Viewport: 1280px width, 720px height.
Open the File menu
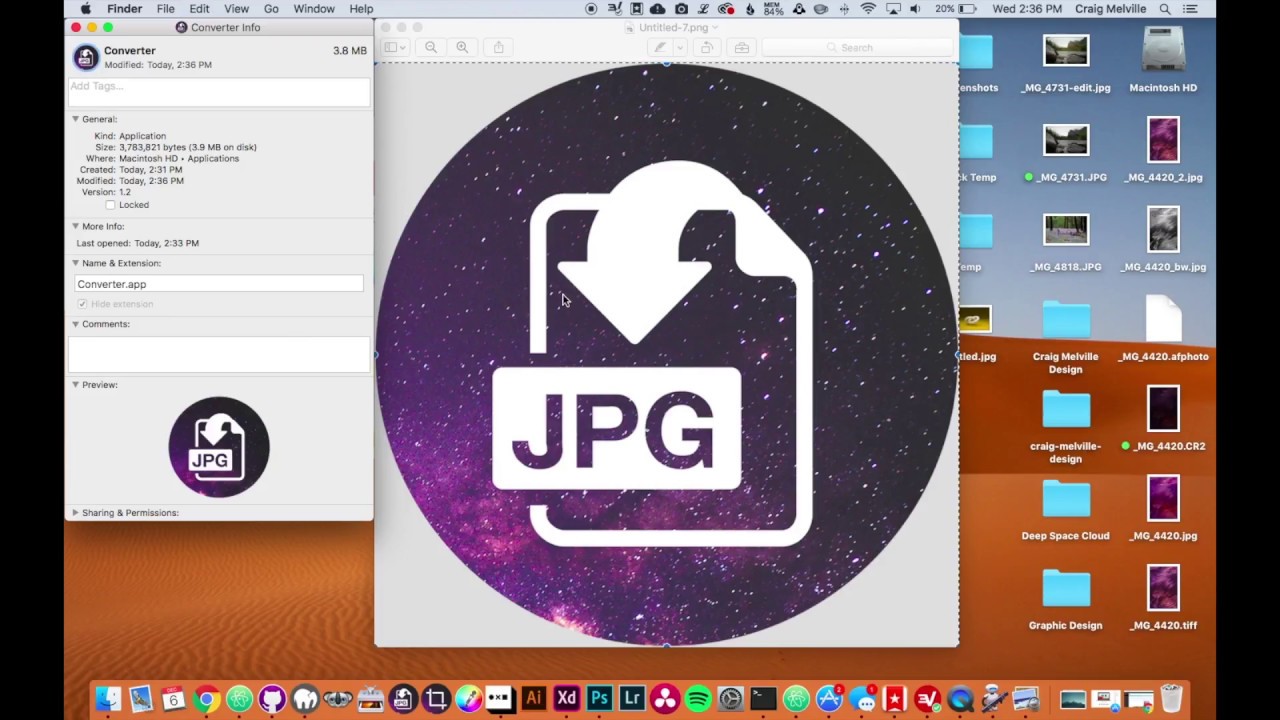(x=165, y=9)
